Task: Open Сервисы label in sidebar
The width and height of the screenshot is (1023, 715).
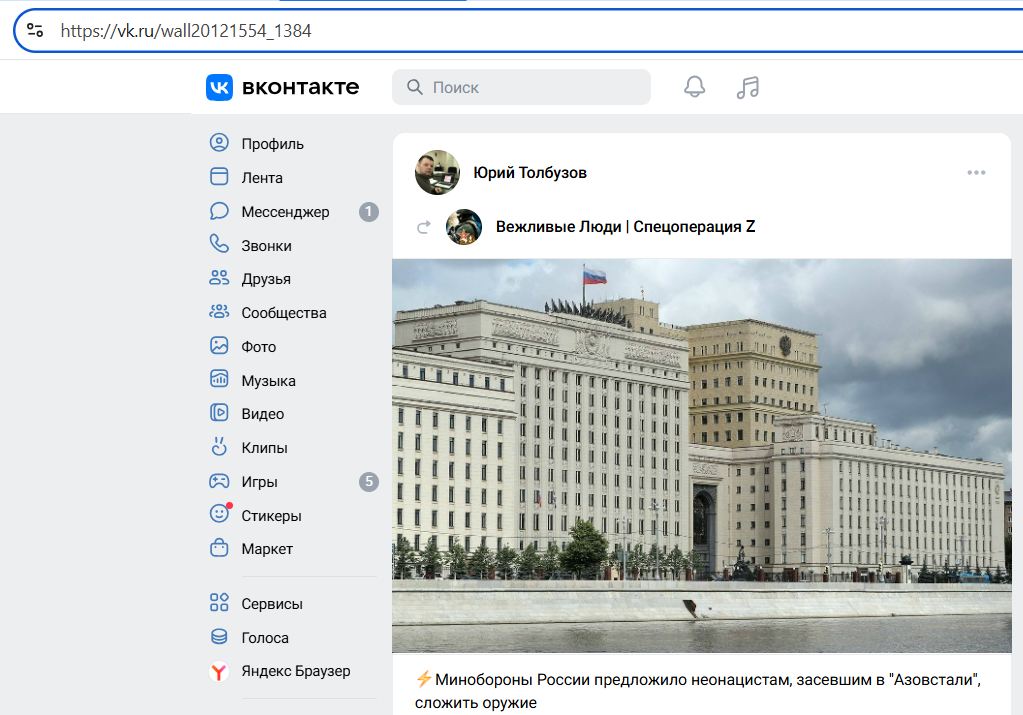Action: click(x=272, y=604)
